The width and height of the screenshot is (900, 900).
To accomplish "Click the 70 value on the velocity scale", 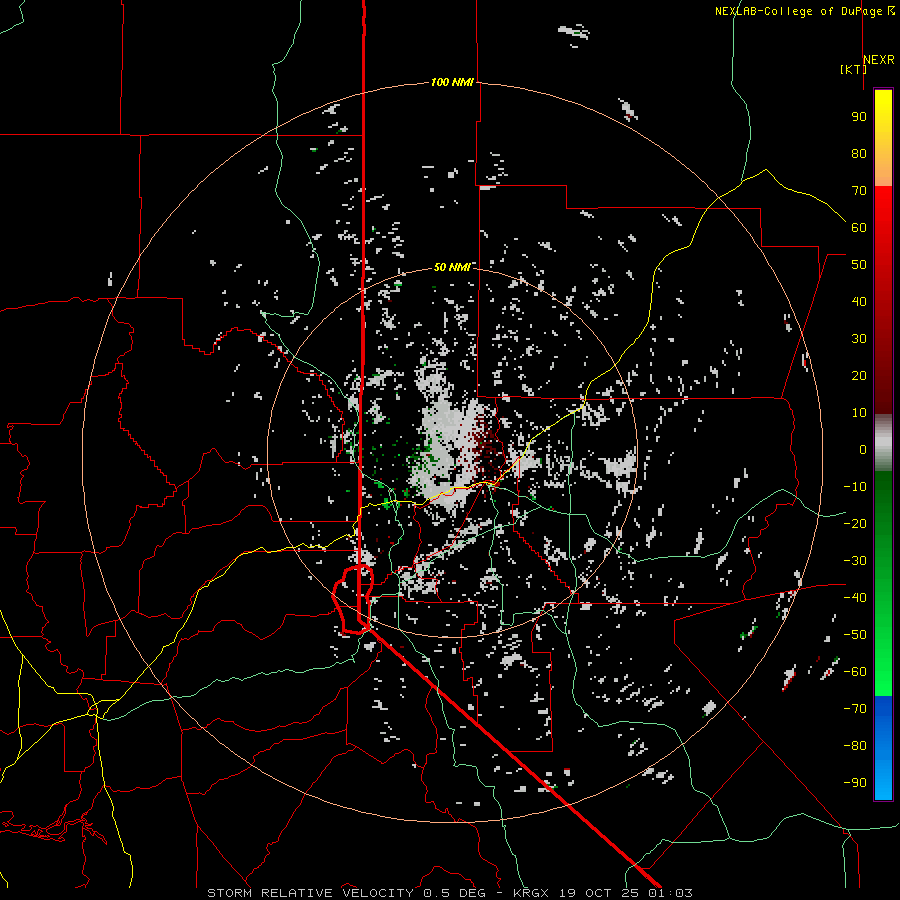I will click(859, 191).
